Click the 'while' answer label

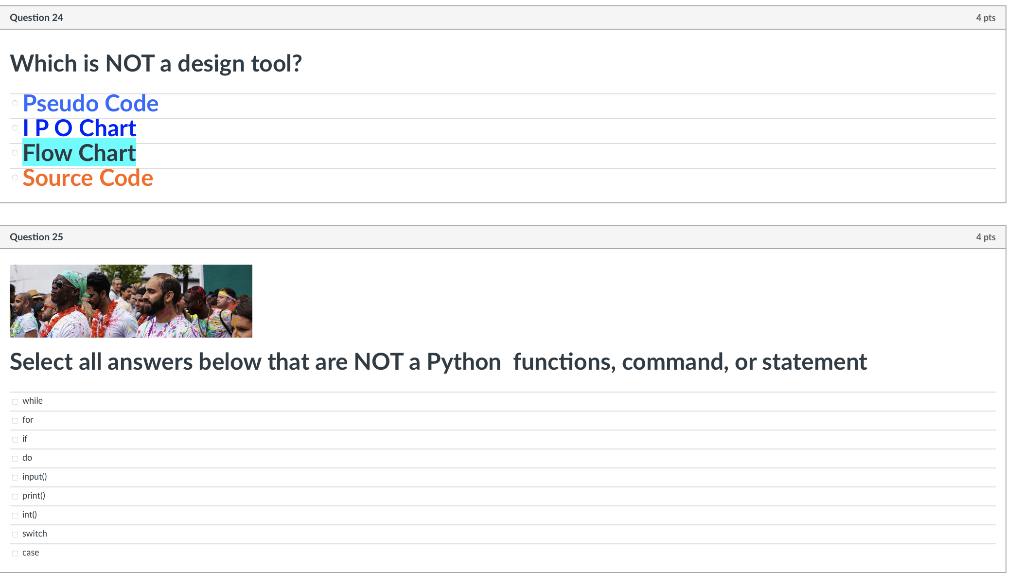pyautogui.click(x=32, y=401)
